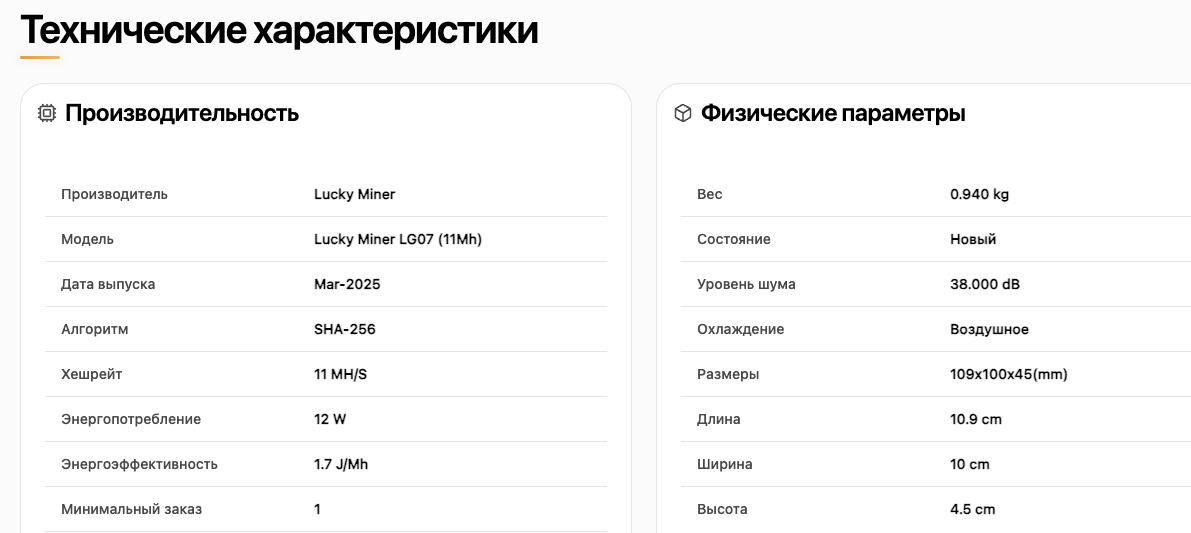Viewport: 1191px width, 533px height.
Task: Click the 11 MH/S hashrate value
Action: [x=341, y=374]
